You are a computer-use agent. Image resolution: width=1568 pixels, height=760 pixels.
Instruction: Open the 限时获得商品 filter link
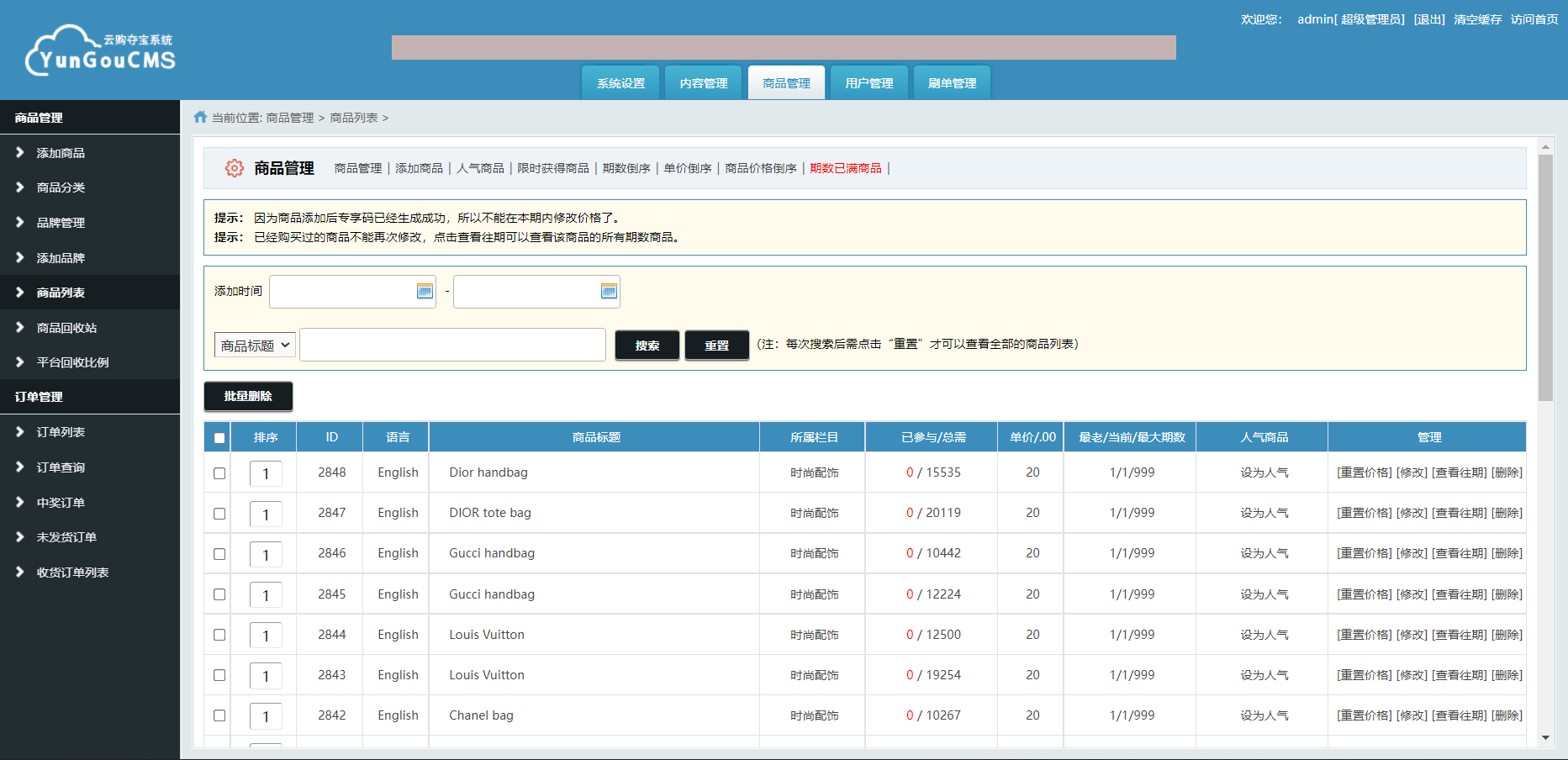553,168
